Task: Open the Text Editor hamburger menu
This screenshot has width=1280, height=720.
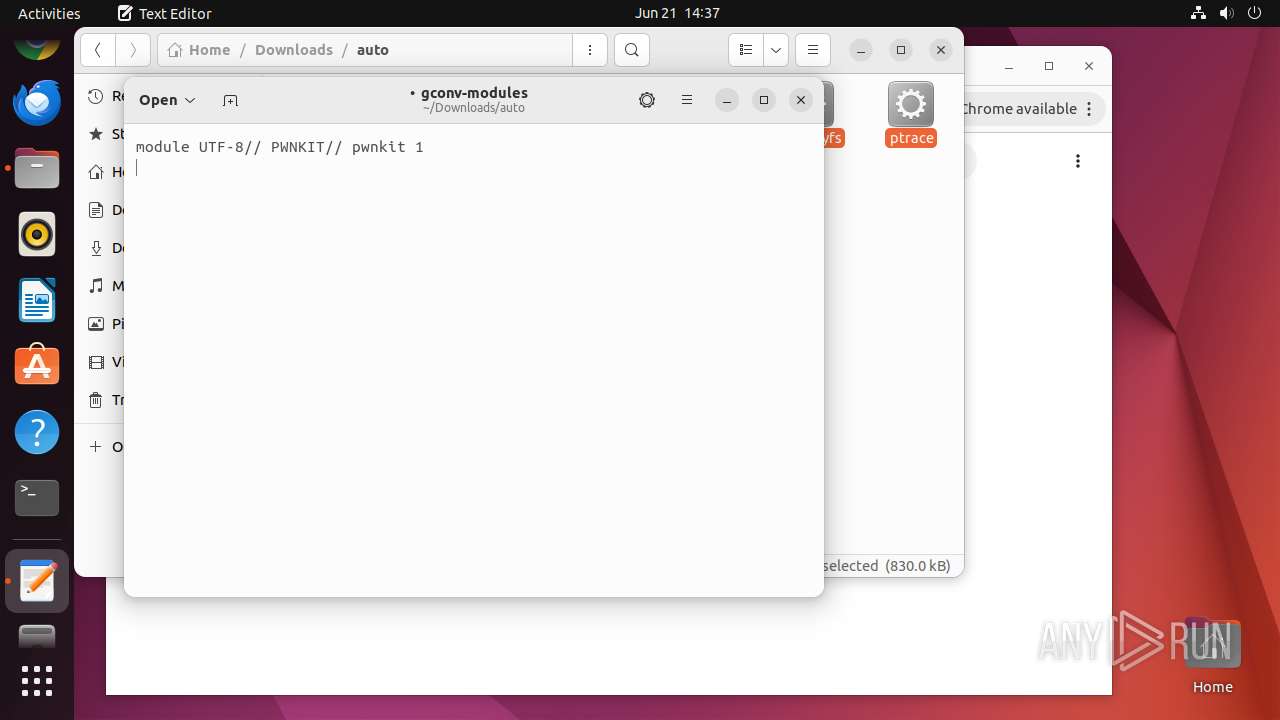Action: coord(687,100)
